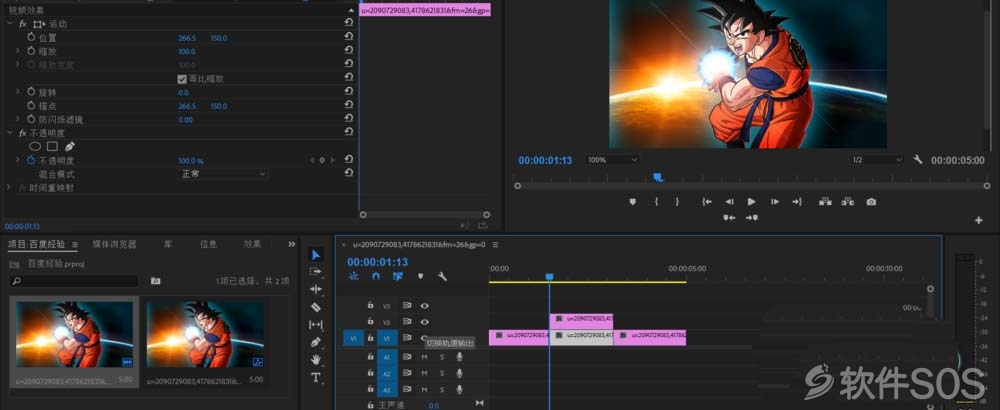Reset the 位置 parameter
This screenshot has width=1000, height=410.
348,38
